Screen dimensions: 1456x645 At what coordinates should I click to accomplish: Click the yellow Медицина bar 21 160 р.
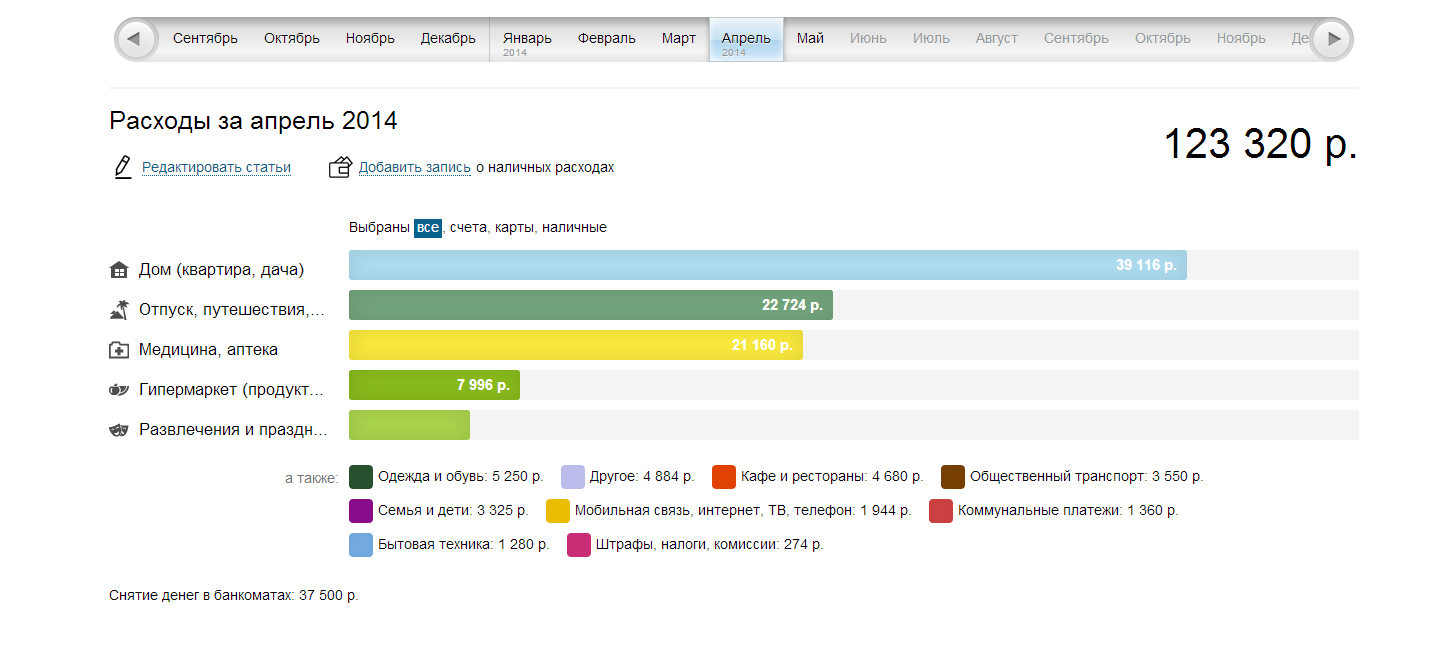[576, 345]
